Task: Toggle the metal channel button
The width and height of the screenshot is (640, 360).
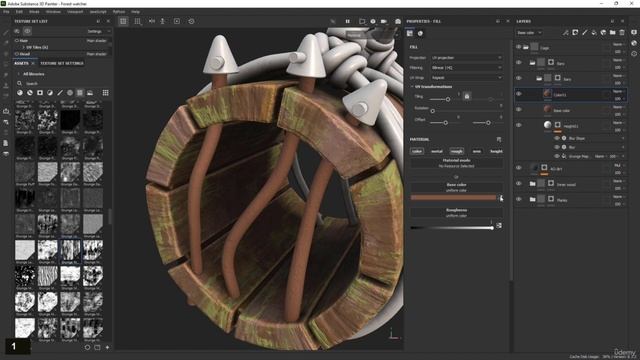Action: [437, 151]
